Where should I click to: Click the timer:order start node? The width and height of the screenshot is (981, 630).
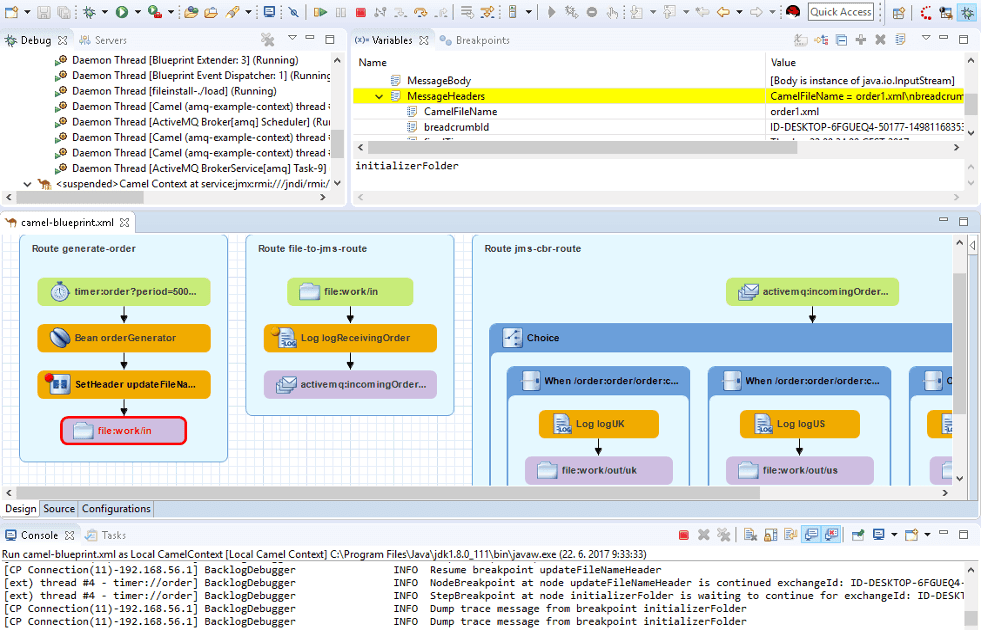coord(124,292)
